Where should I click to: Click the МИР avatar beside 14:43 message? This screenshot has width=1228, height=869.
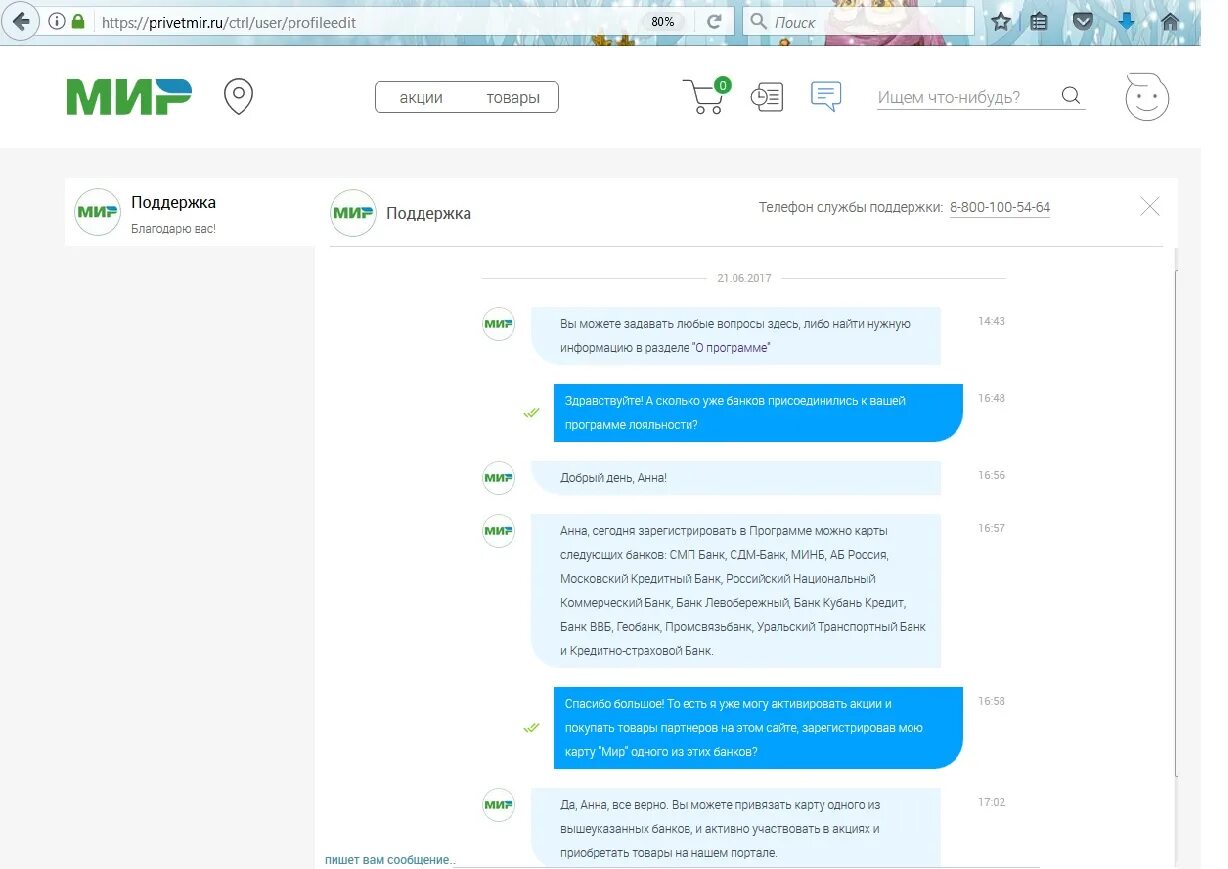(498, 324)
